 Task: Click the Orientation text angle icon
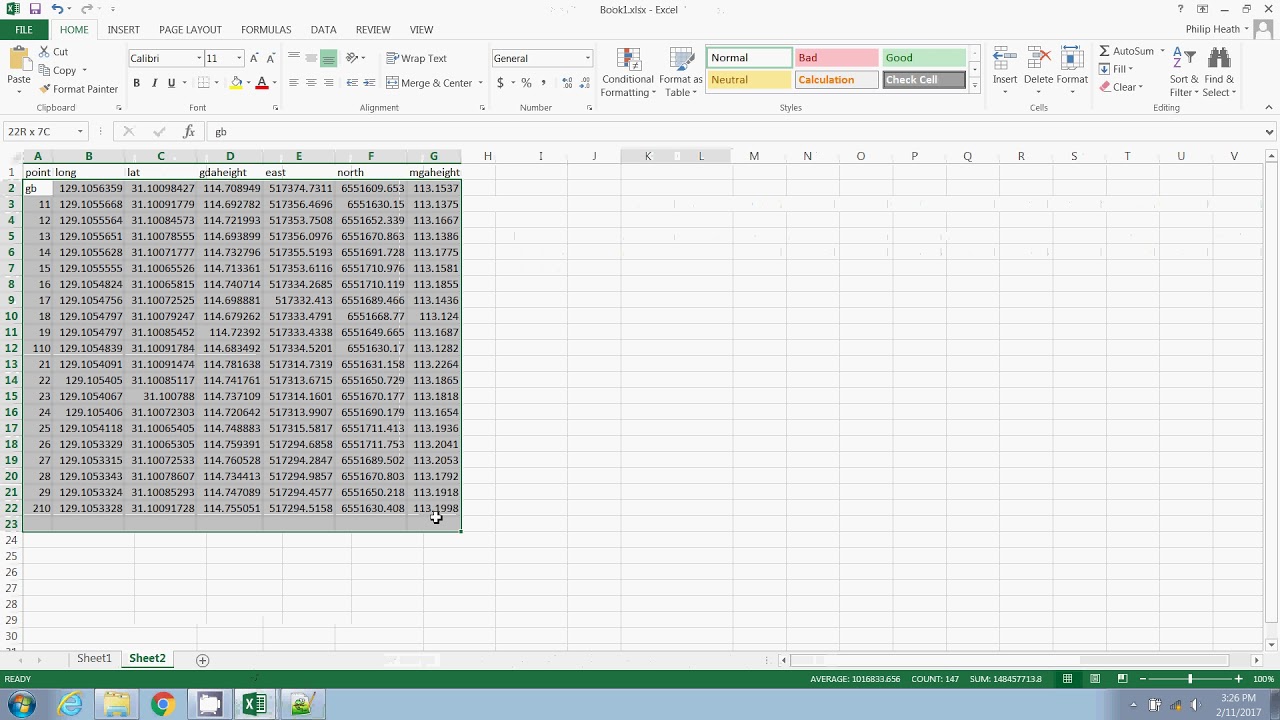pos(352,58)
